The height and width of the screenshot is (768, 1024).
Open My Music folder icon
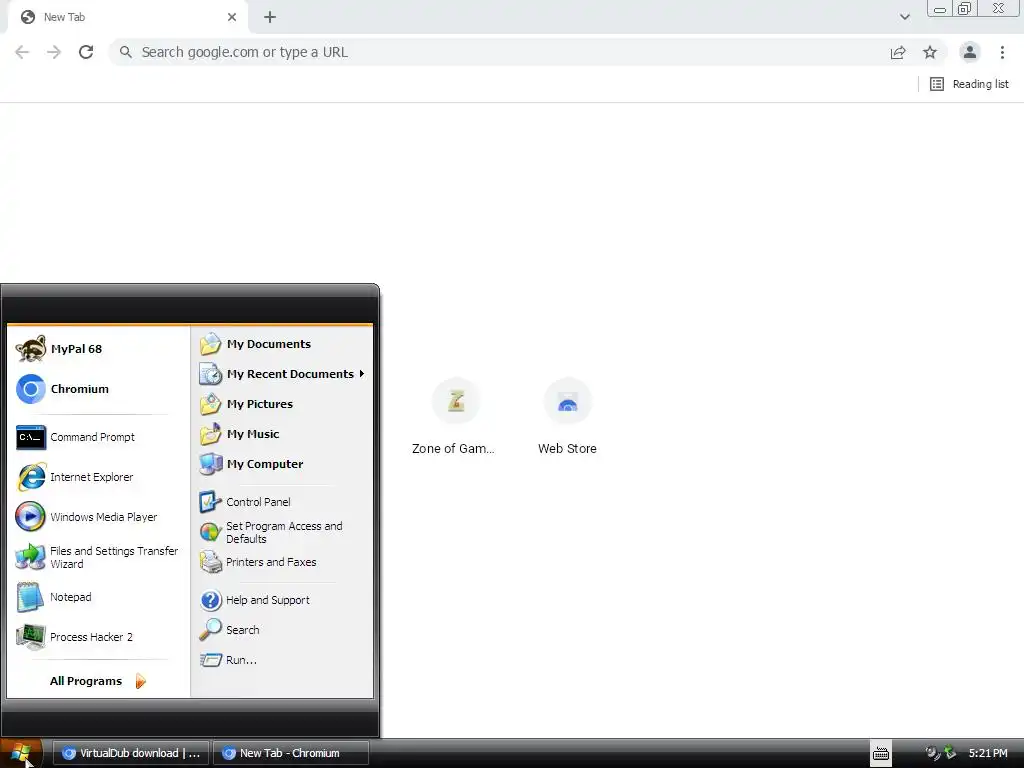[x=210, y=434]
